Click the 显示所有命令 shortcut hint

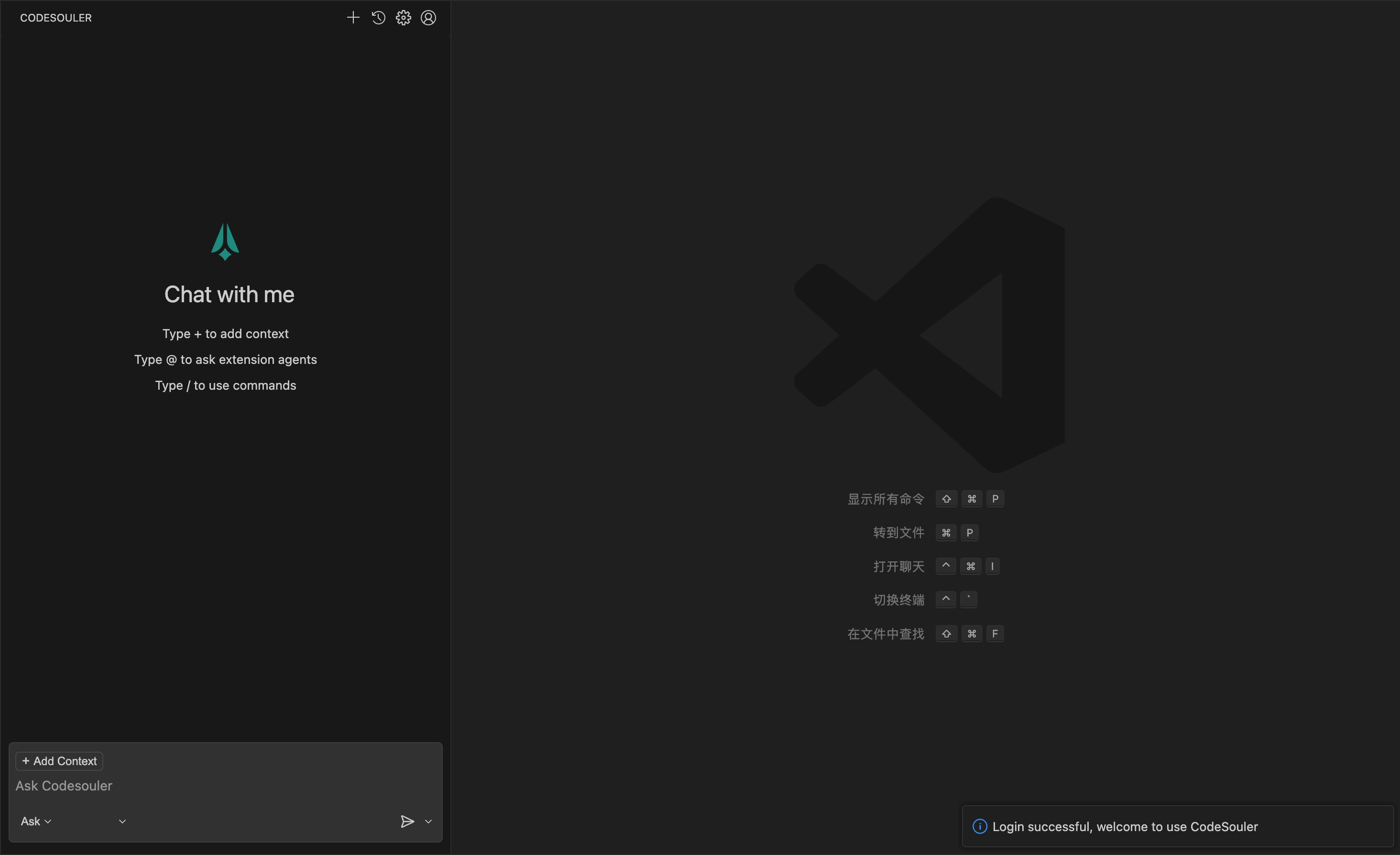(x=886, y=499)
